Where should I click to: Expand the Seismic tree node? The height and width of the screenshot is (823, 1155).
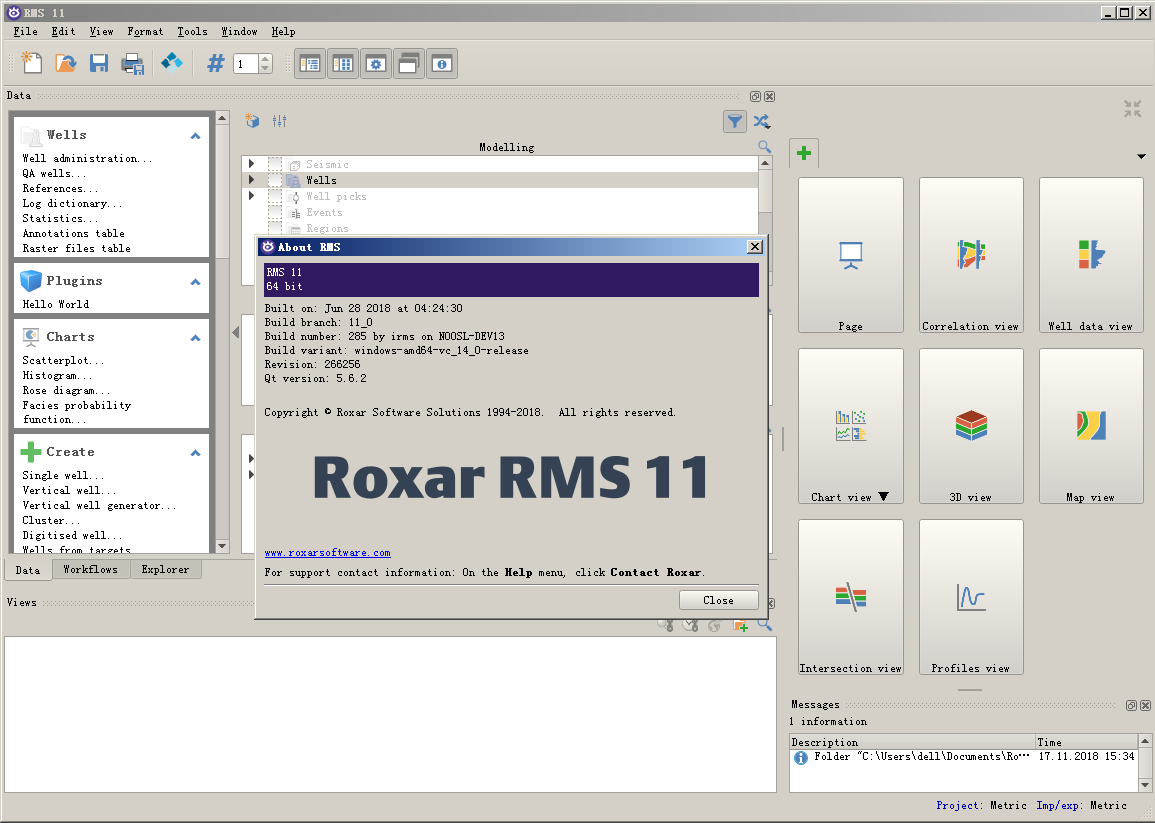coord(251,164)
